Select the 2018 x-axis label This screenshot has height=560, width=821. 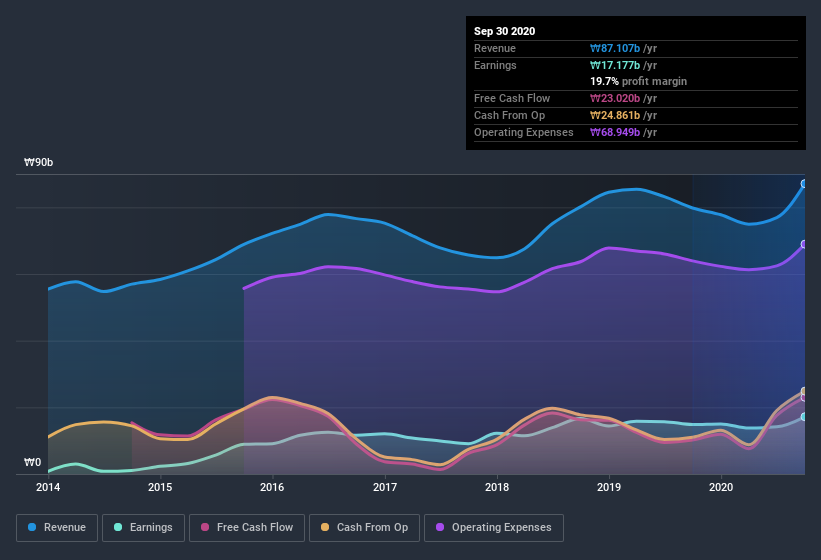coord(497,487)
